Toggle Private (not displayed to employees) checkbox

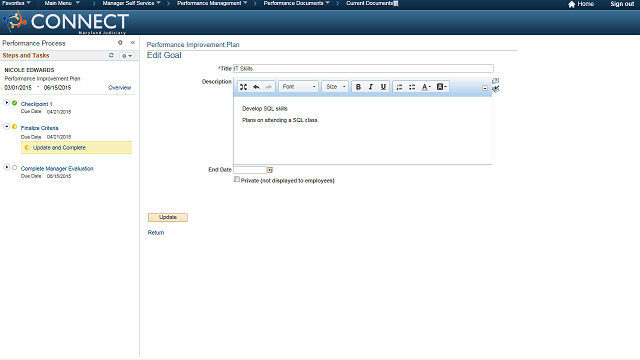click(237, 179)
